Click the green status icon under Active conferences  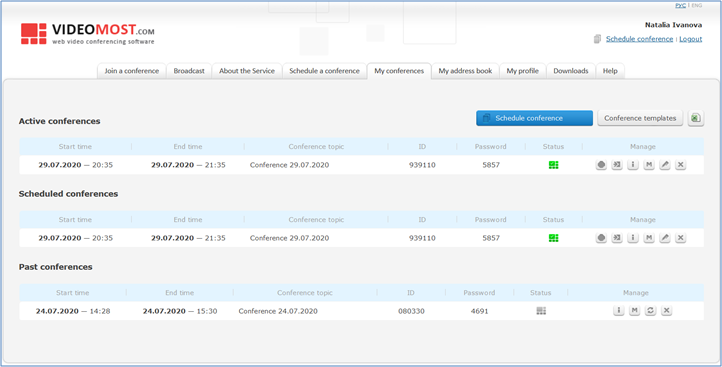[x=553, y=165]
